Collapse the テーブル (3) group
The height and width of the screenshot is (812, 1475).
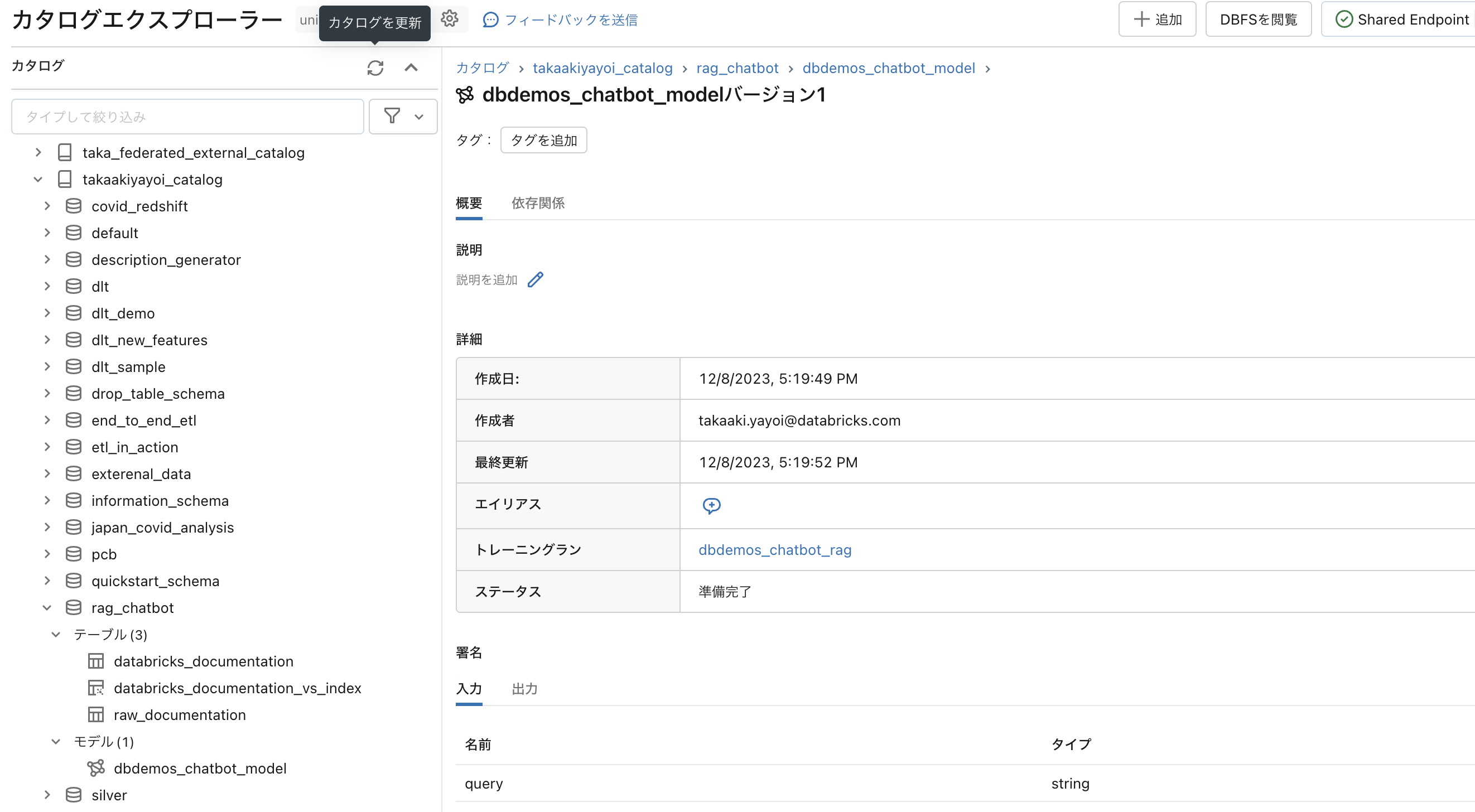pyautogui.click(x=56, y=634)
